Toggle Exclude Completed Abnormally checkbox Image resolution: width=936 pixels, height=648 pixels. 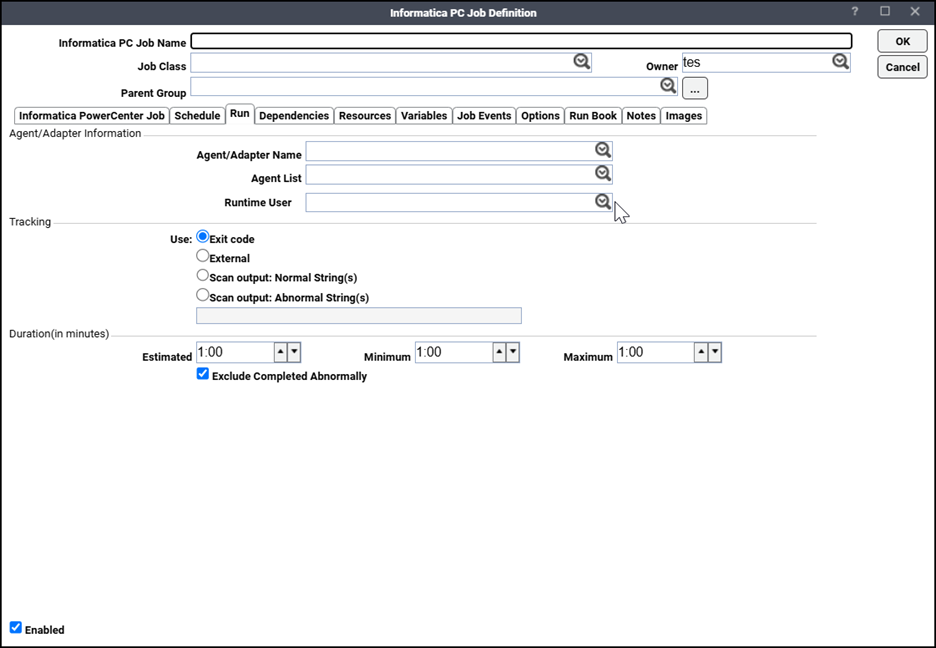coord(203,374)
